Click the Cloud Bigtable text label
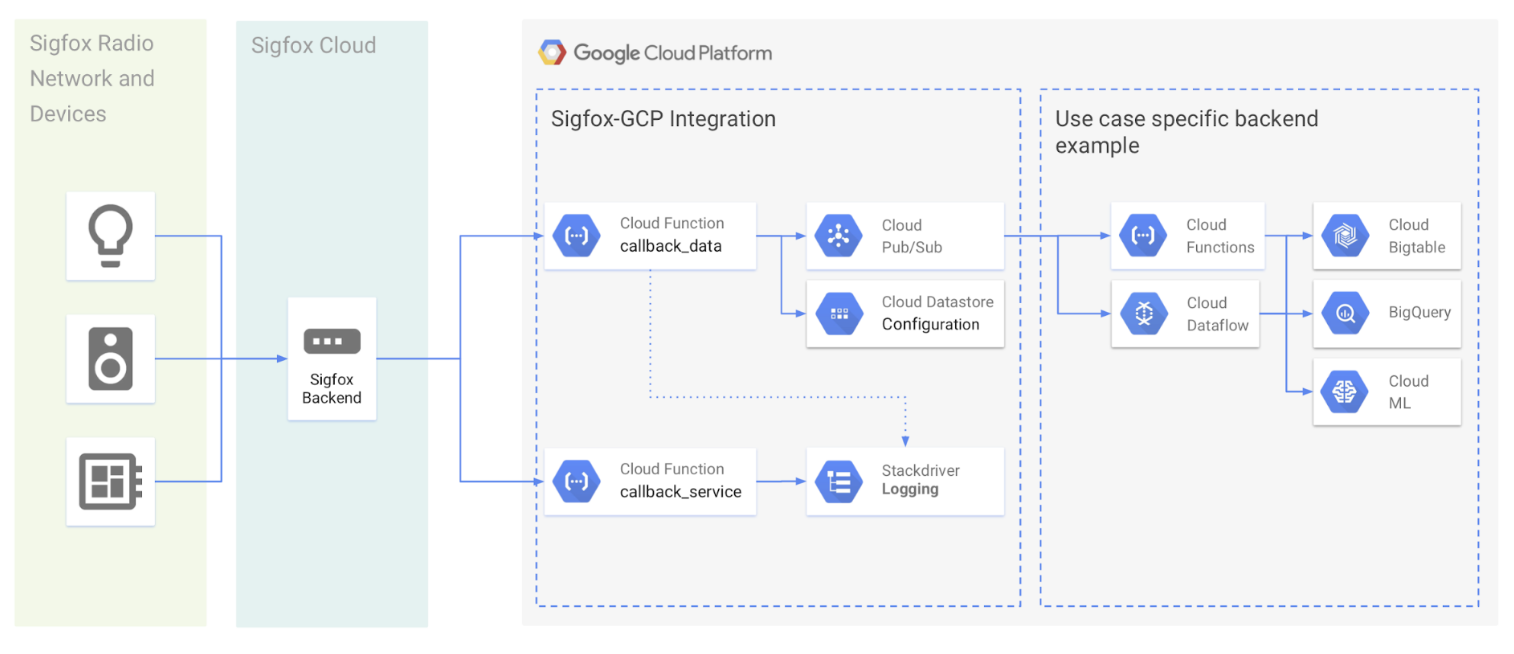Image resolution: width=1514 pixels, height=654 pixels. [1417, 236]
